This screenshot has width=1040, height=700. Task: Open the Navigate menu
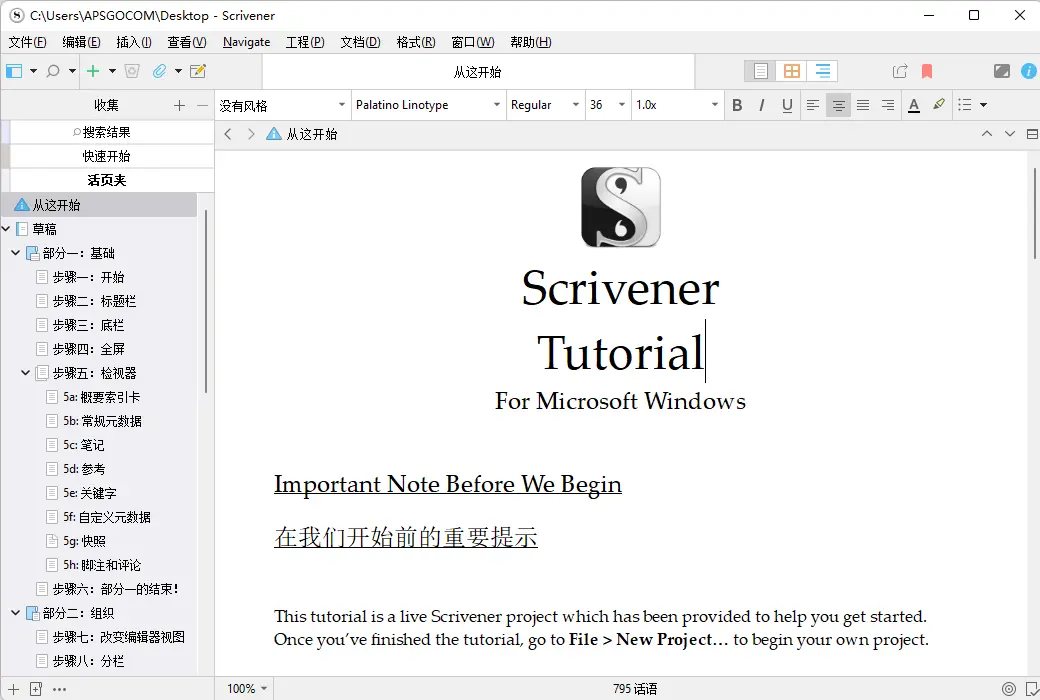247,42
